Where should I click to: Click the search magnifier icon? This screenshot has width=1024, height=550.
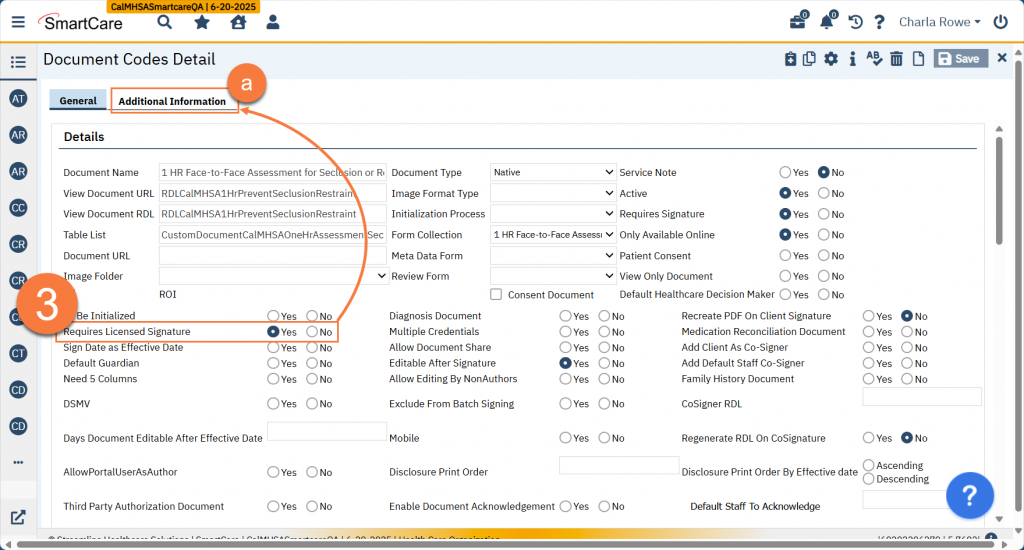(x=164, y=22)
